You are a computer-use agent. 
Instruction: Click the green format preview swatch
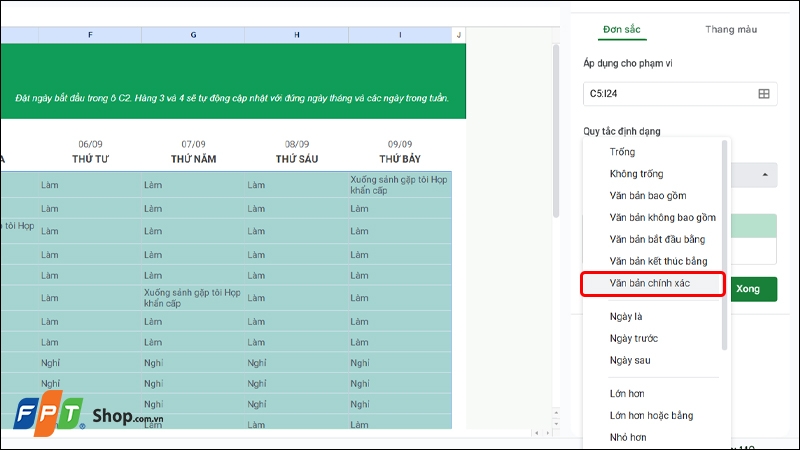pyautogui.click(x=754, y=226)
